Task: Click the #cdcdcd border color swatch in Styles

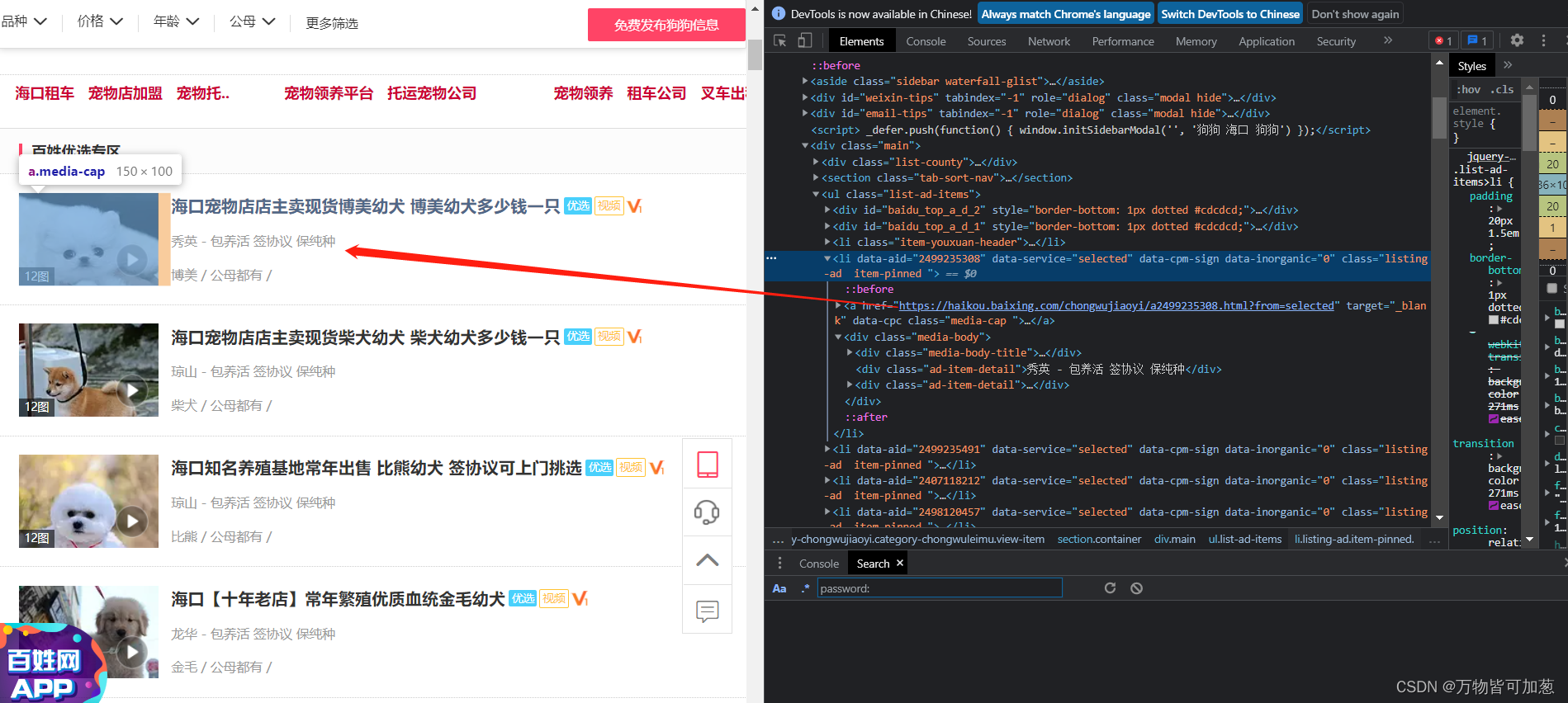Action: [1494, 319]
